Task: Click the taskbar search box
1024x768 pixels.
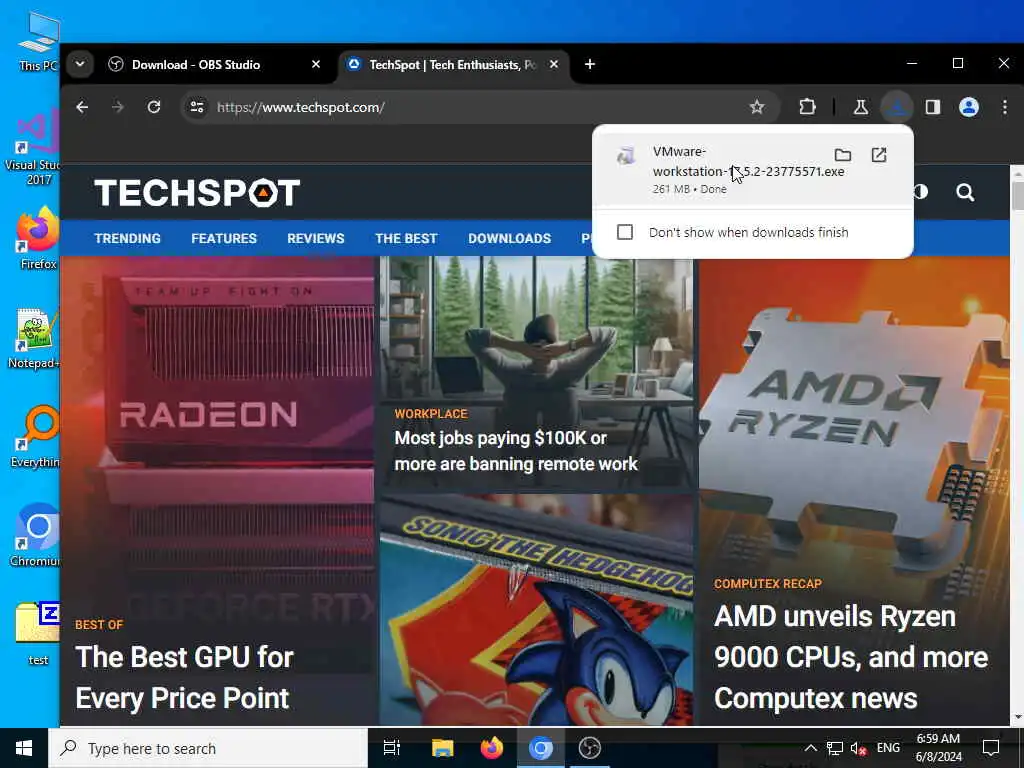Action: [x=208, y=748]
